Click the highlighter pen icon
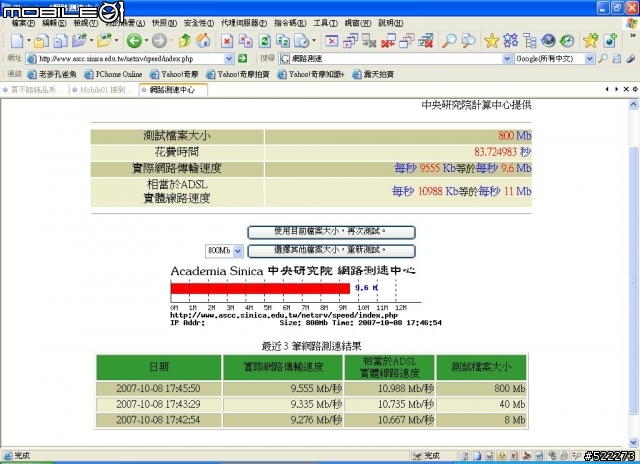The width and height of the screenshot is (640, 464). (631, 59)
